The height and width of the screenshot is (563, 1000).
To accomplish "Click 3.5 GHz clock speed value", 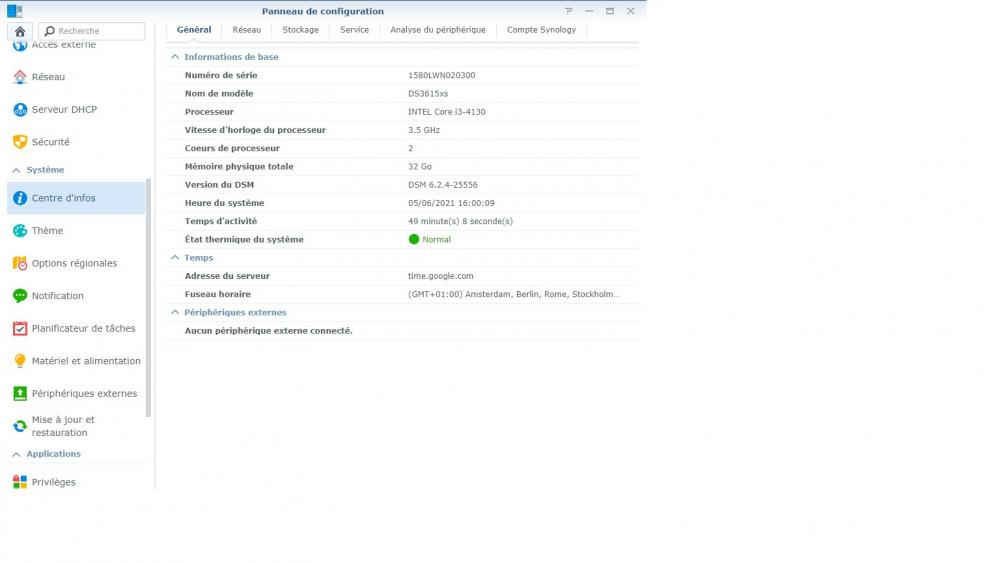I will (x=424, y=130).
